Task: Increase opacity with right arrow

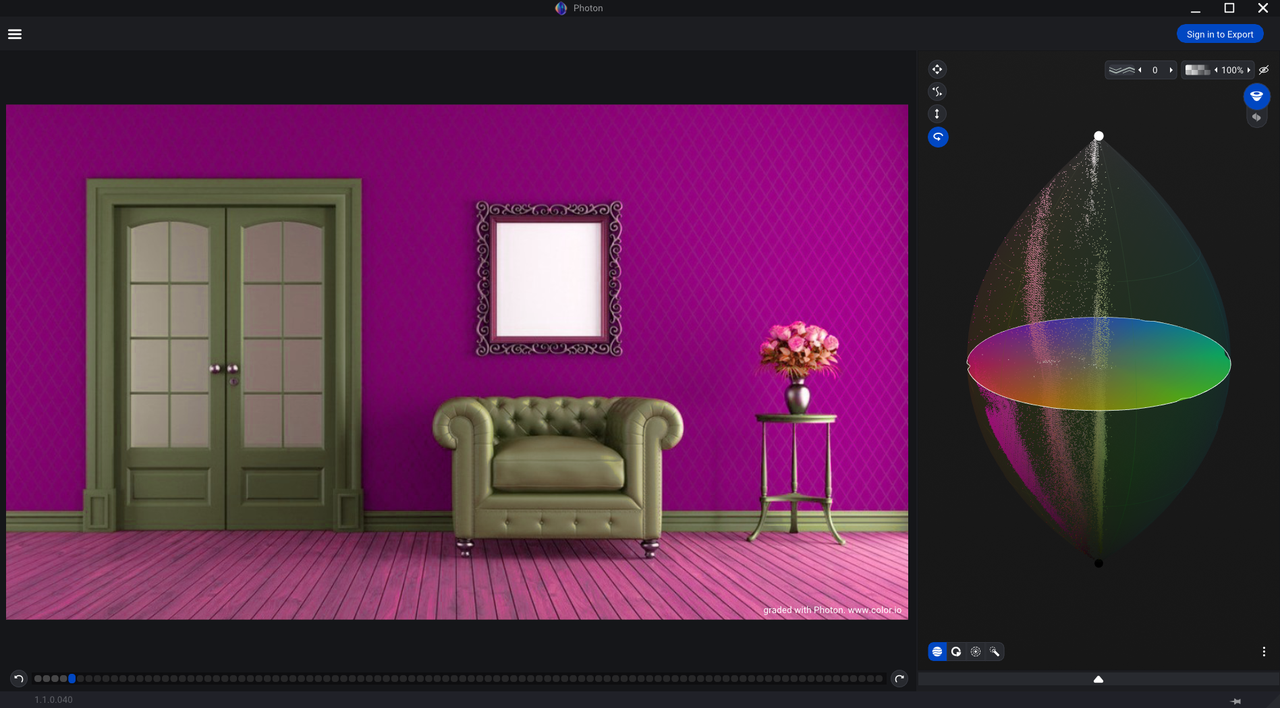Action: click(1249, 70)
